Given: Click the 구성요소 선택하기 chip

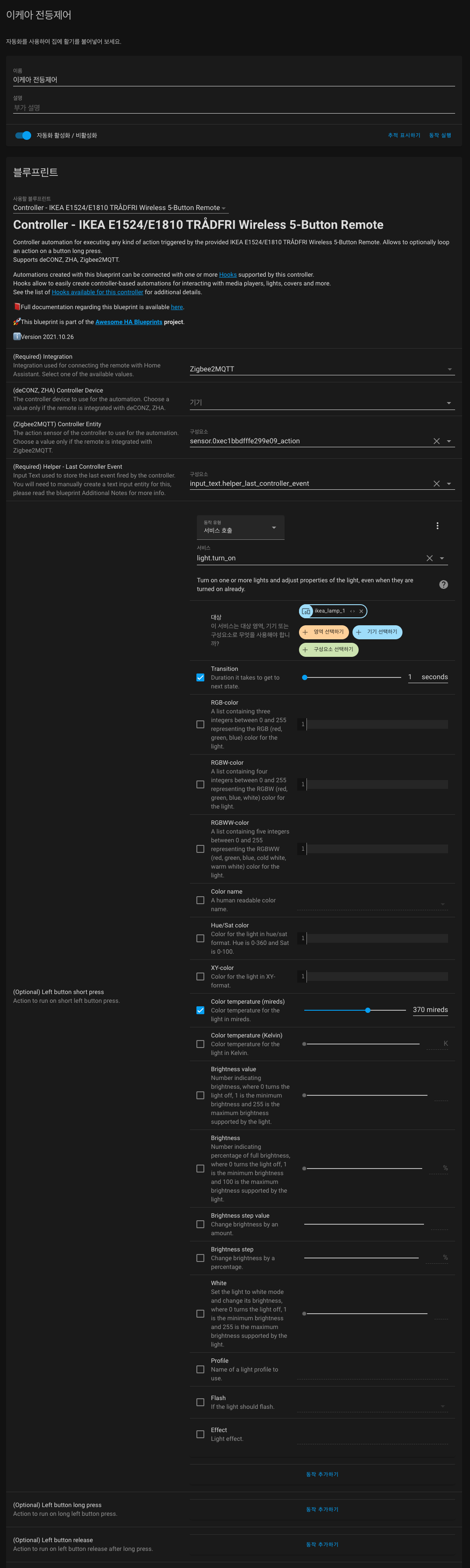Looking at the screenshot, I should click(329, 649).
